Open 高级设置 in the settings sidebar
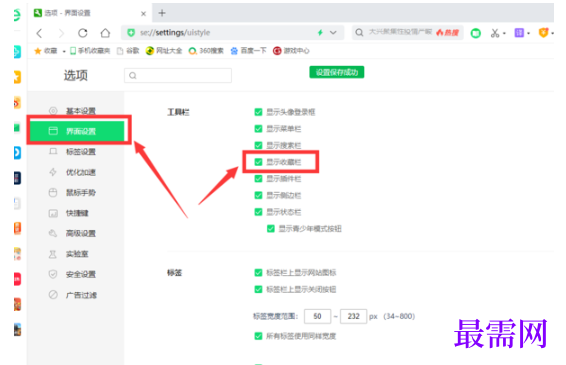 tap(77, 233)
